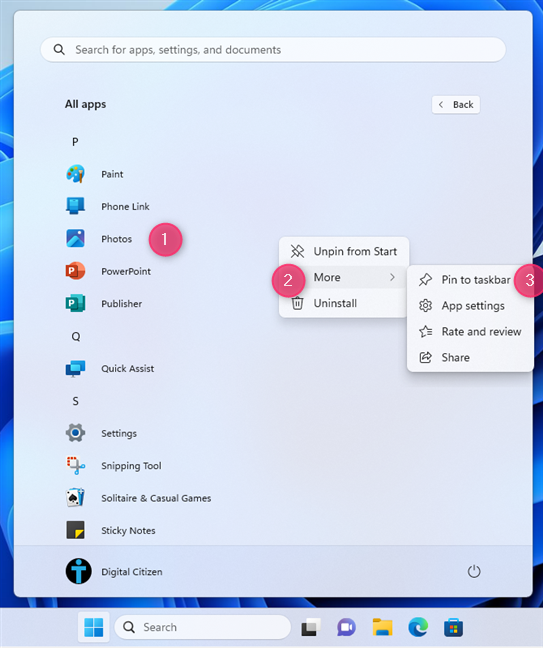The height and width of the screenshot is (648, 543).
Task: Select Pin to taskbar option
Action: 470,280
